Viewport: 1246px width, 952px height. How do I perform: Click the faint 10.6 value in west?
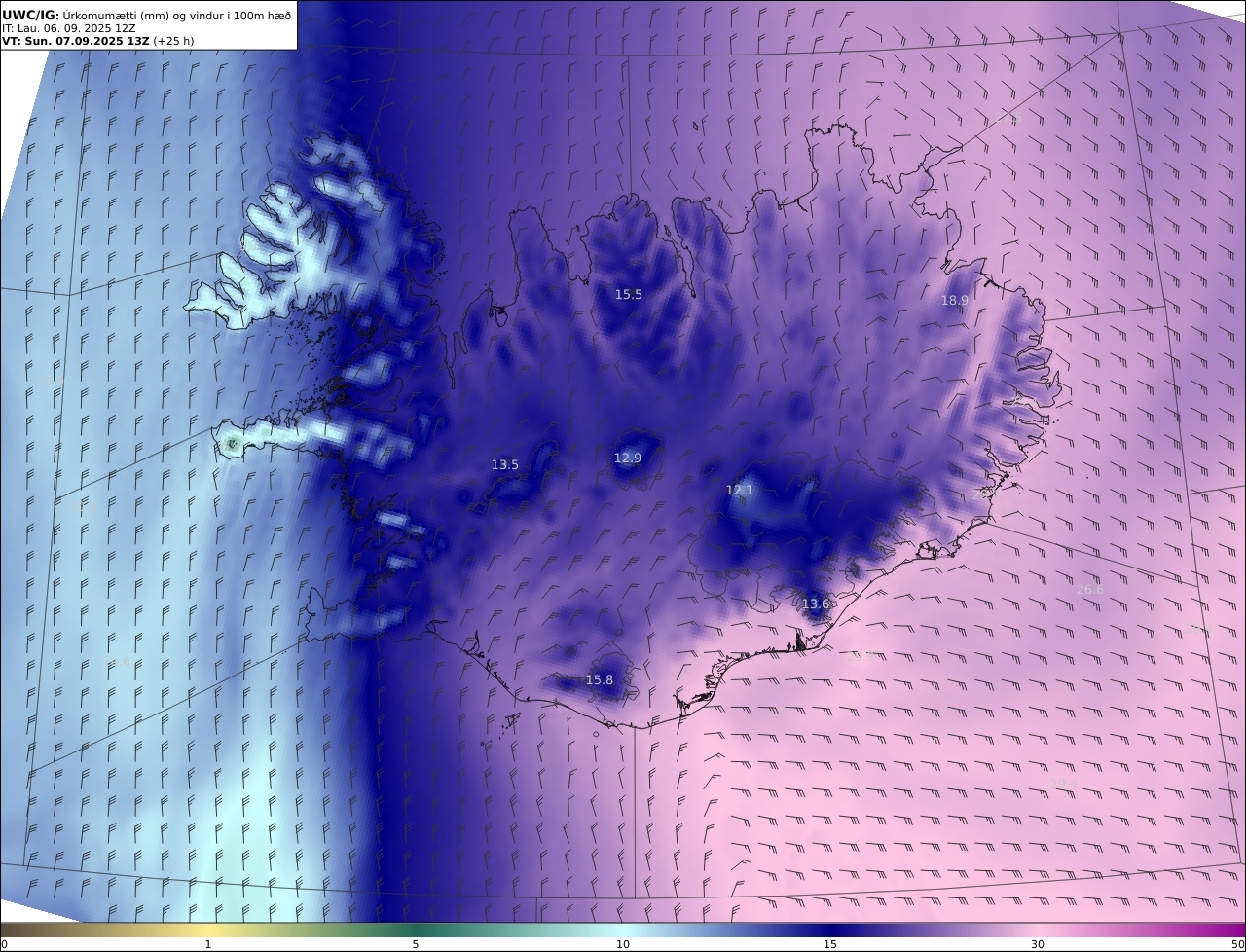pos(117,662)
